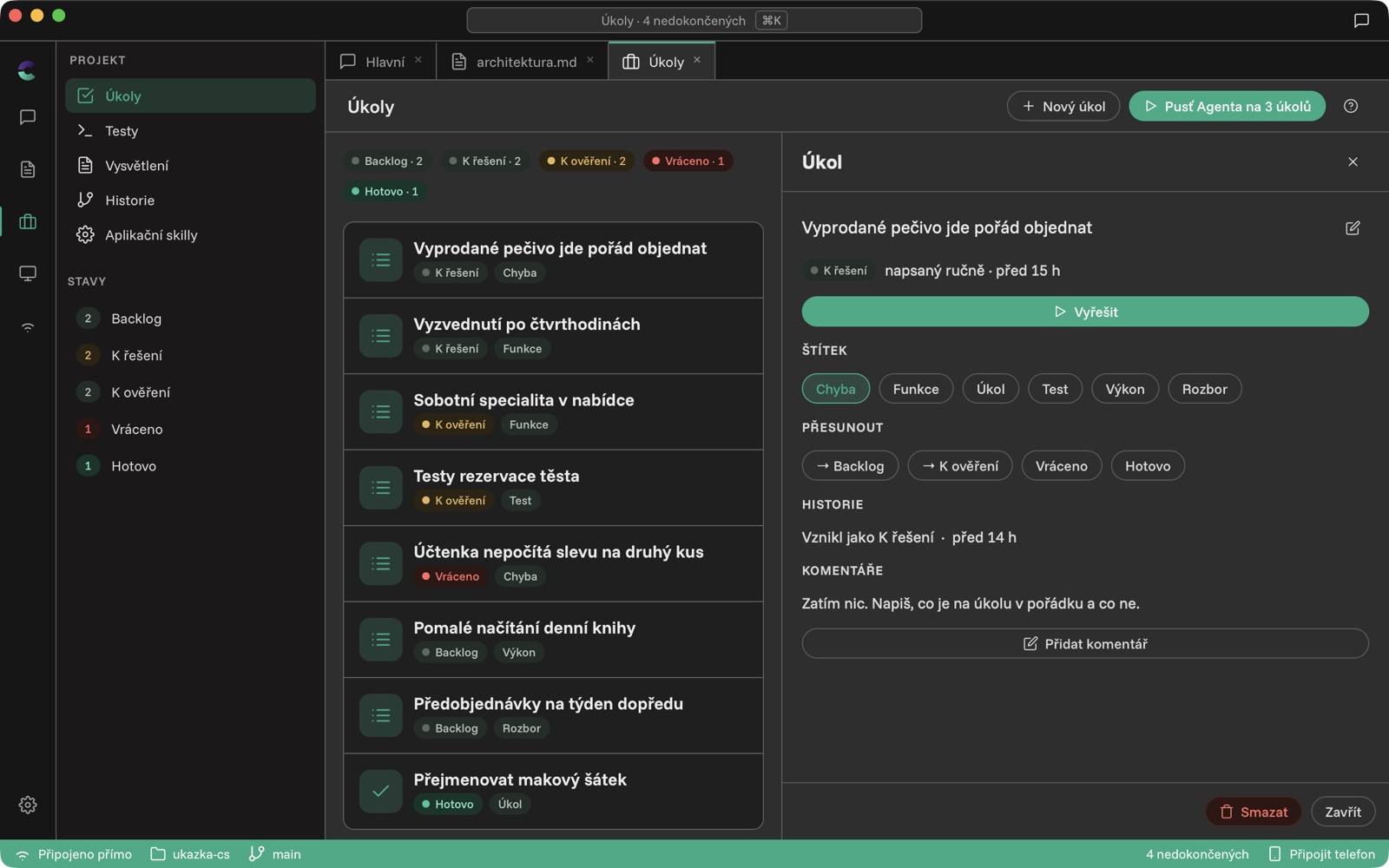Open the documents icon in left rail

(x=28, y=169)
